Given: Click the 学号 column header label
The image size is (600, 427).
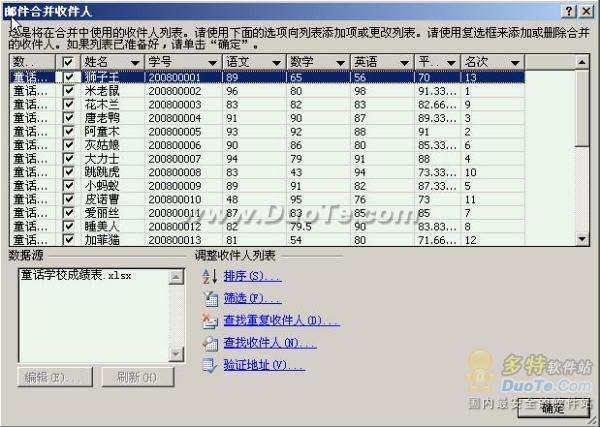Looking at the screenshot, I should coord(160,62).
